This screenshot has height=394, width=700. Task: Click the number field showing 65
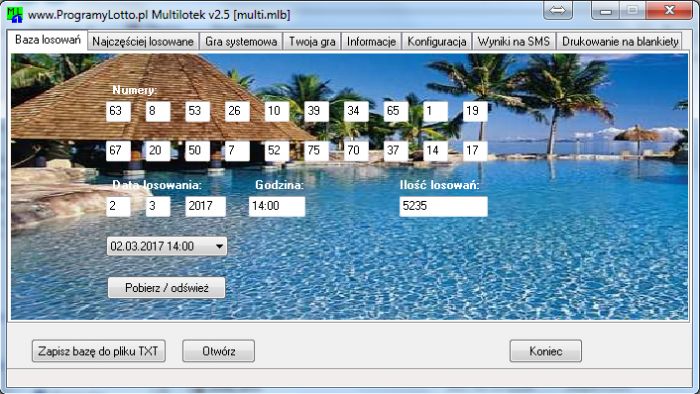coord(396,111)
